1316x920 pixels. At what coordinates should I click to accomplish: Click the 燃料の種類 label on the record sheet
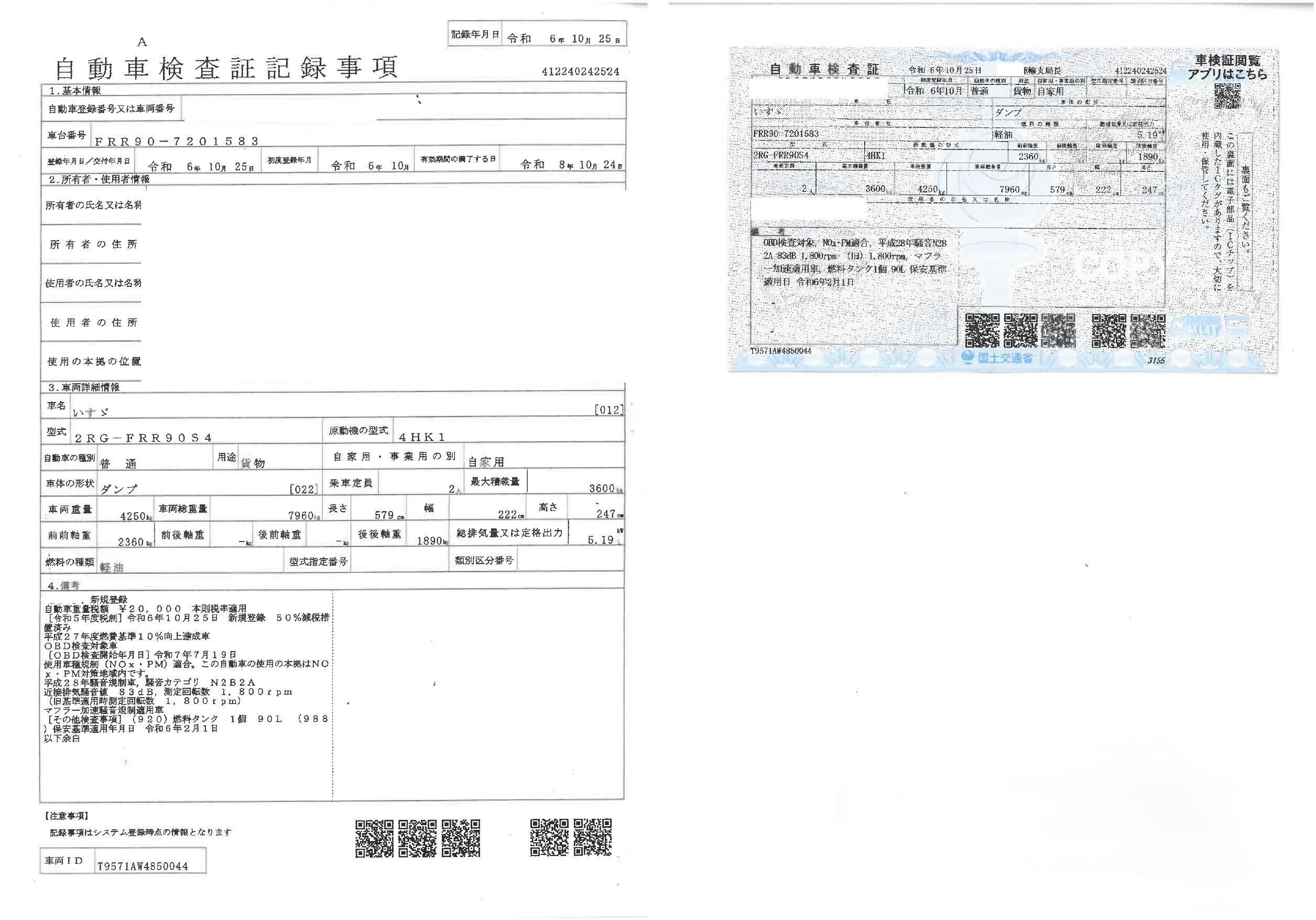pos(69,562)
